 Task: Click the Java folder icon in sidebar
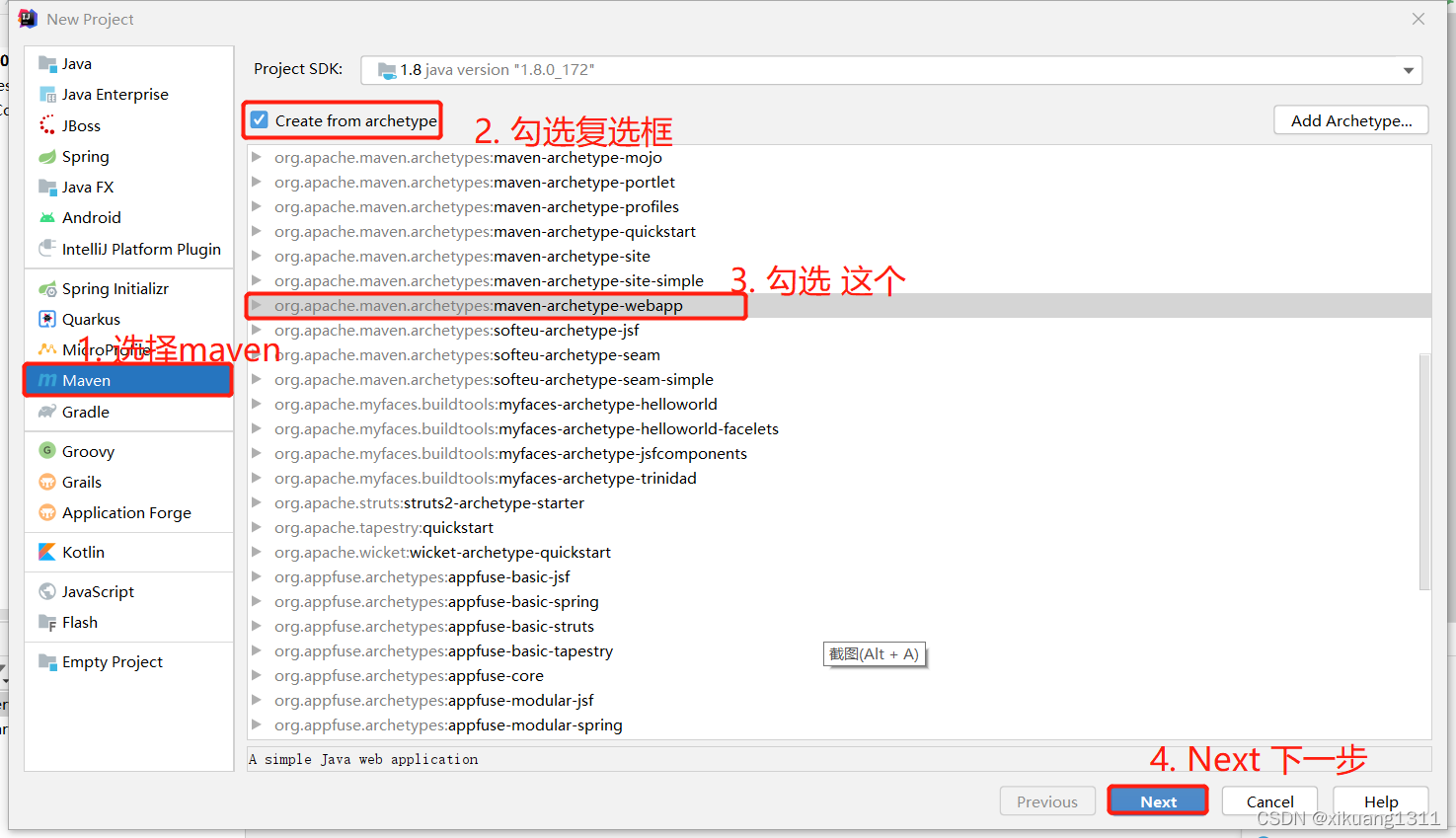click(47, 64)
